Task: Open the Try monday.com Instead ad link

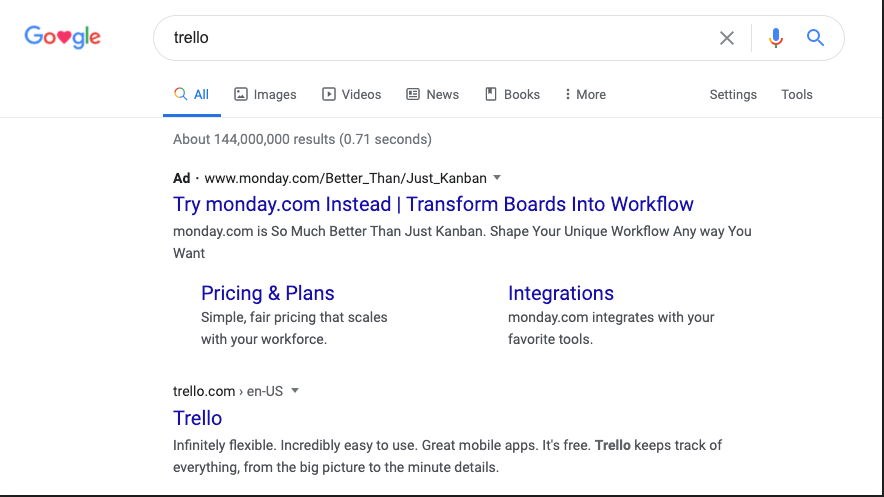Action: click(433, 204)
